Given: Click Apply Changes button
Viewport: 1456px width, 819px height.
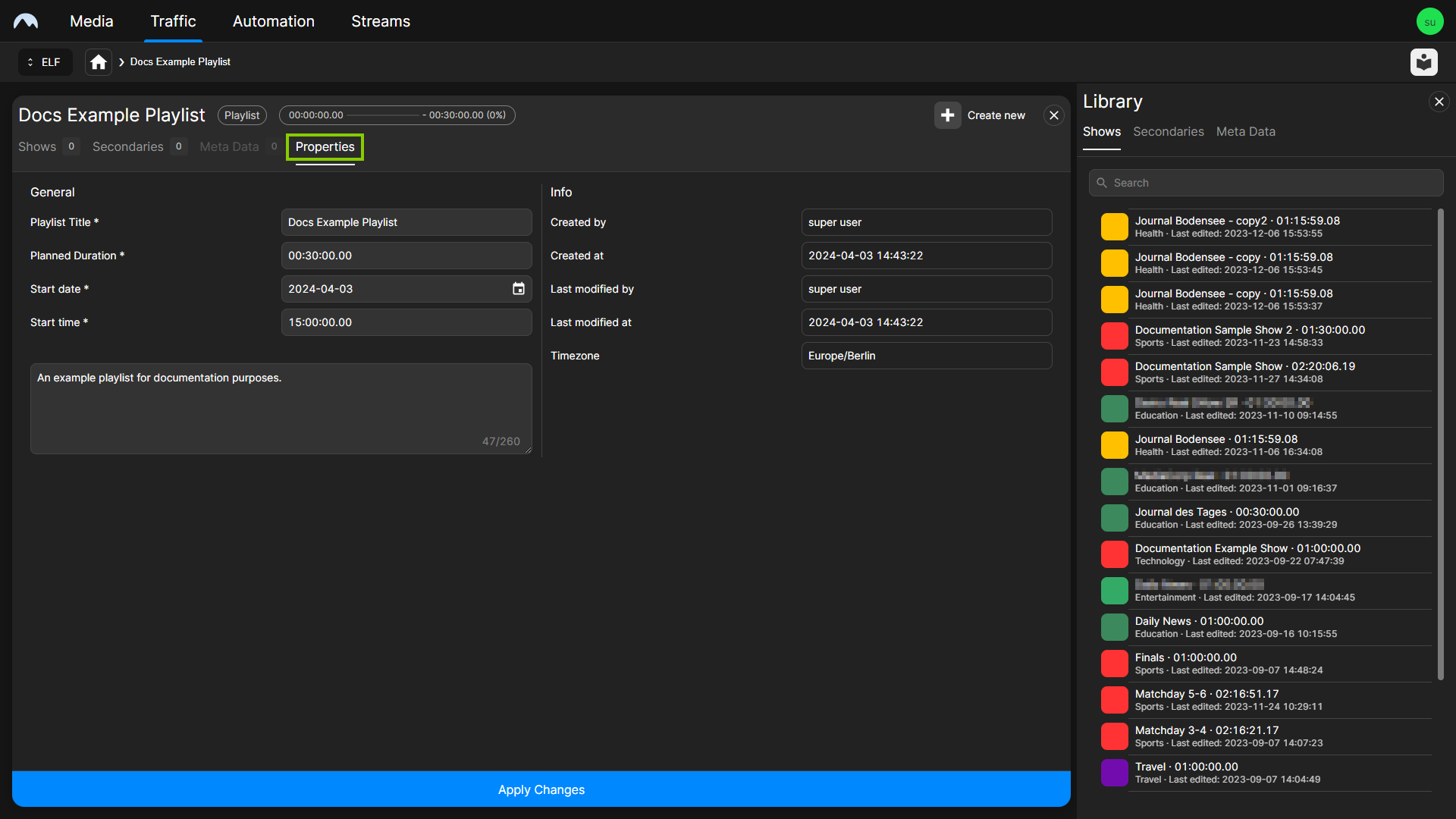Looking at the screenshot, I should (x=541, y=789).
